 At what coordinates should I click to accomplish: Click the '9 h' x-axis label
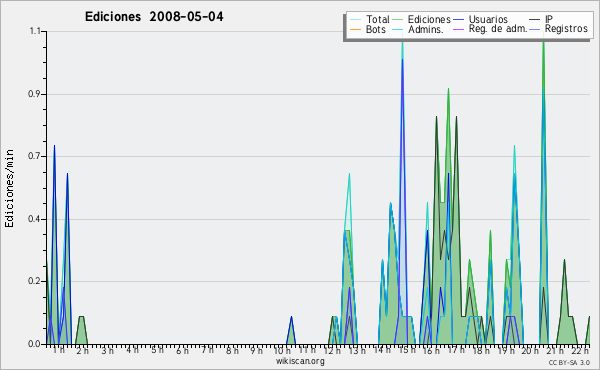click(256, 350)
